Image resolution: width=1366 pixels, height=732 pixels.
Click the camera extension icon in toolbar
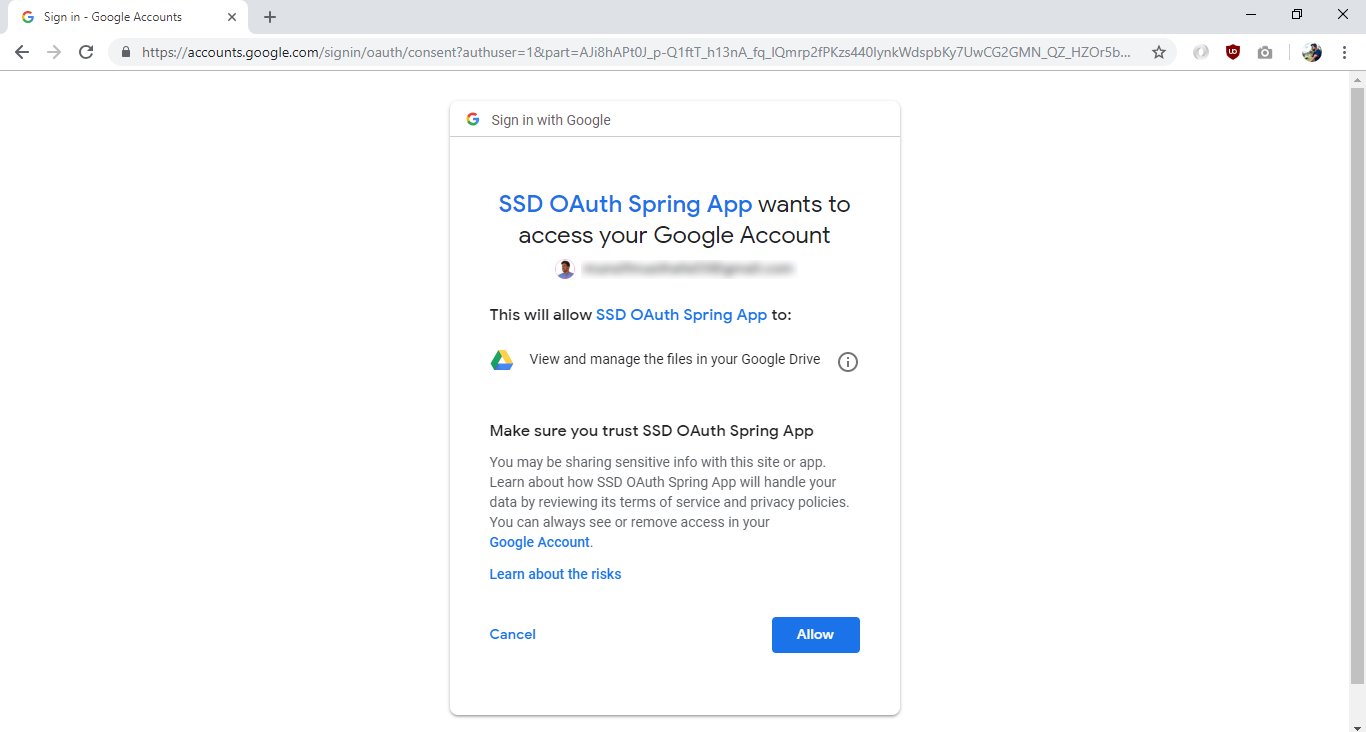tap(1265, 51)
